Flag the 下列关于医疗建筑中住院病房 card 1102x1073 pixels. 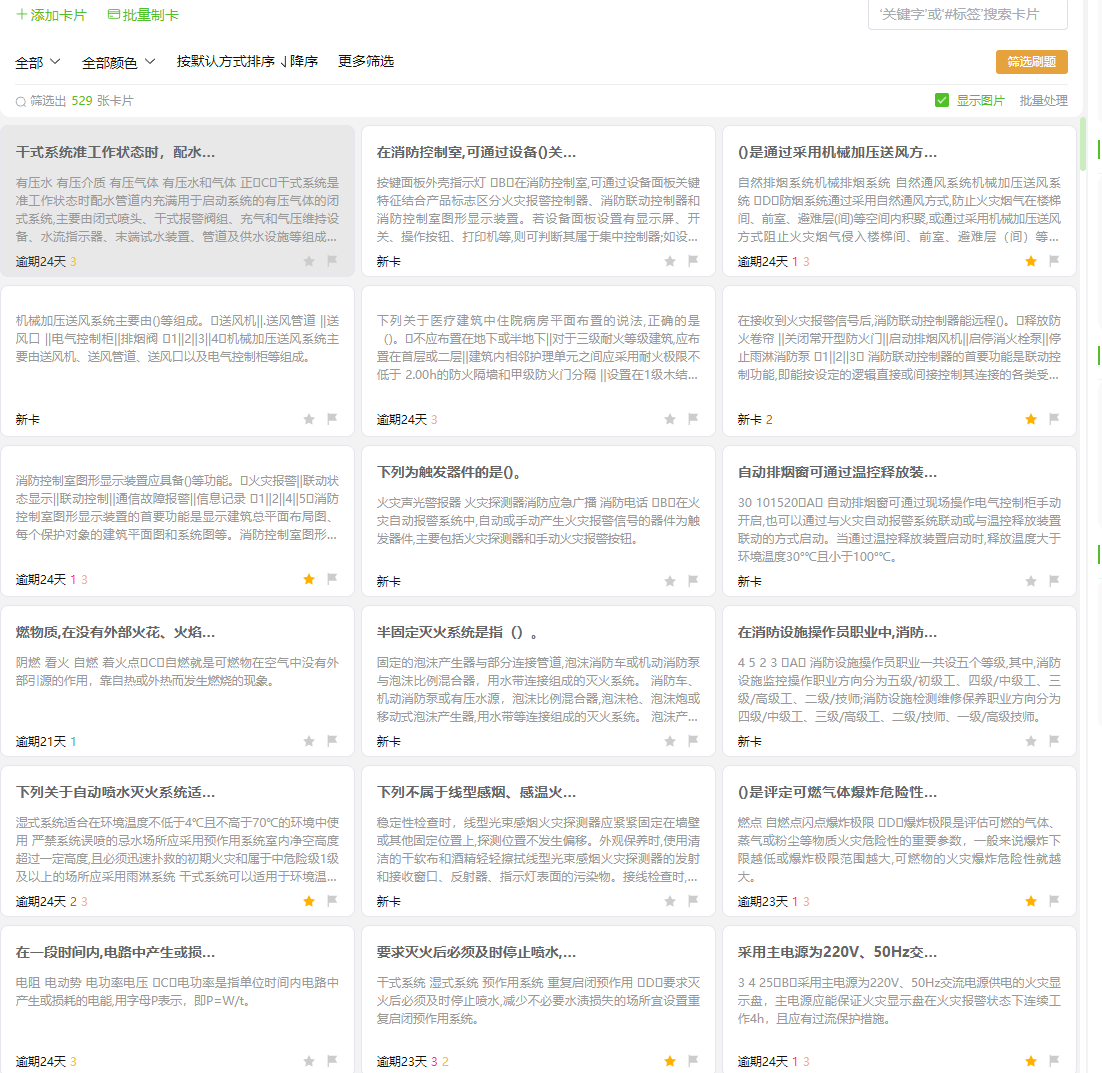click(x=693, y=419)
